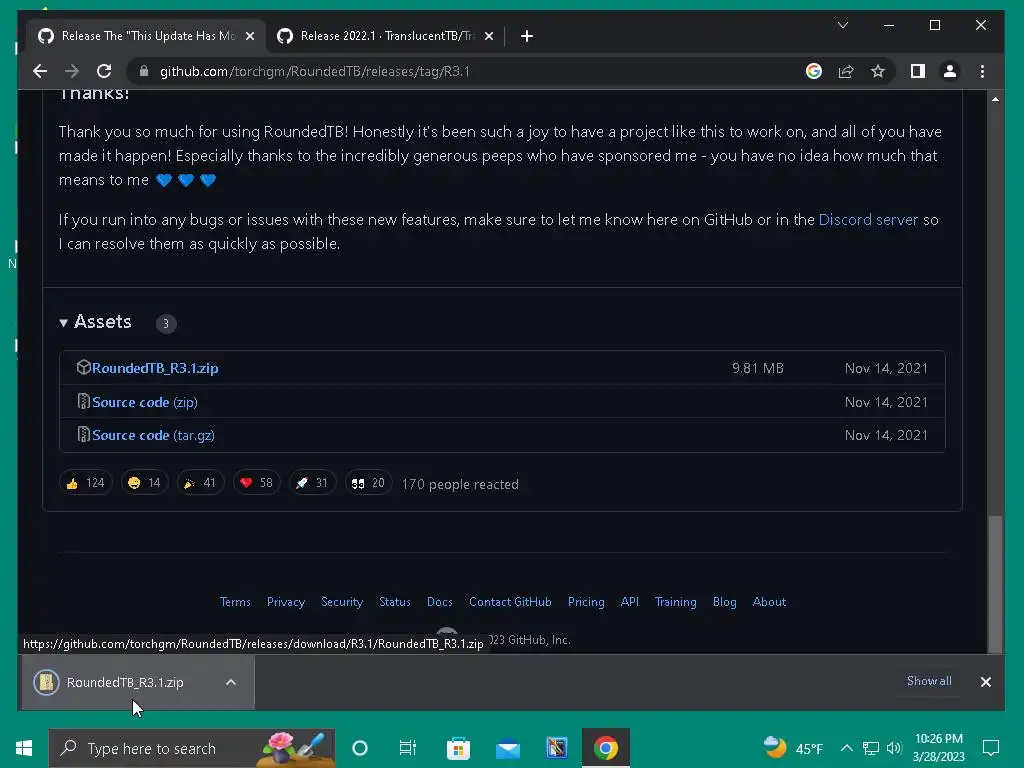Click the page vertical scrollbar thumb
This screenshot has height=768, width=1024.
[995, 583]
